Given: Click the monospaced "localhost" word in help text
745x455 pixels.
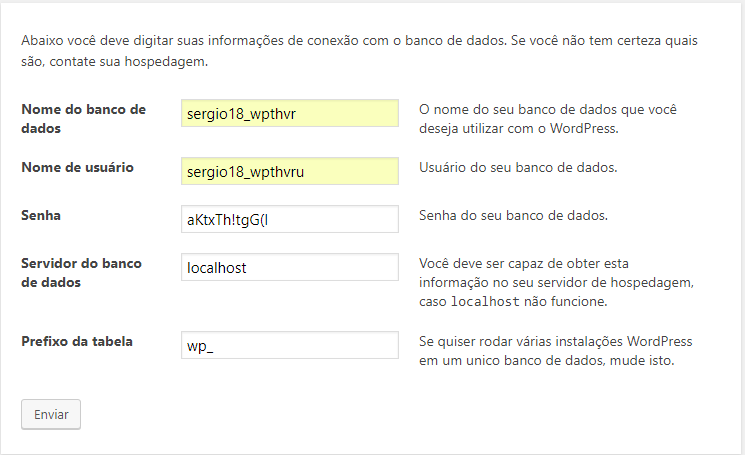Looking at the screenshot, I should click(x=484, y=301).
